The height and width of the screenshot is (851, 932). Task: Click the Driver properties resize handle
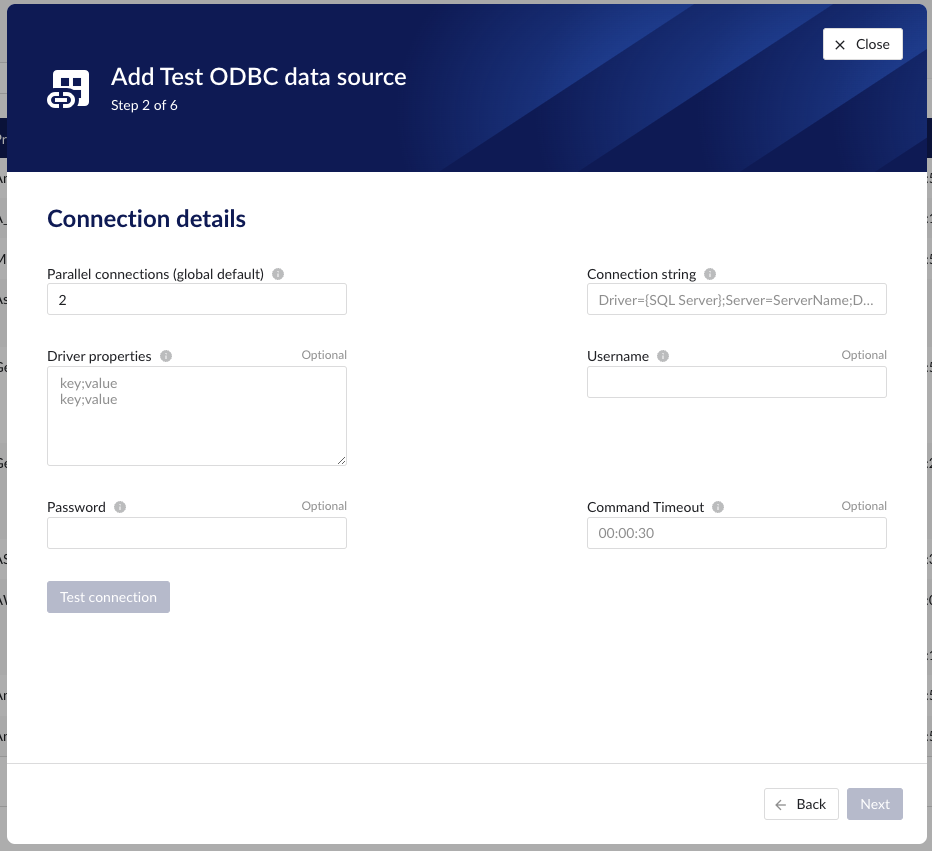coord(341,461)
